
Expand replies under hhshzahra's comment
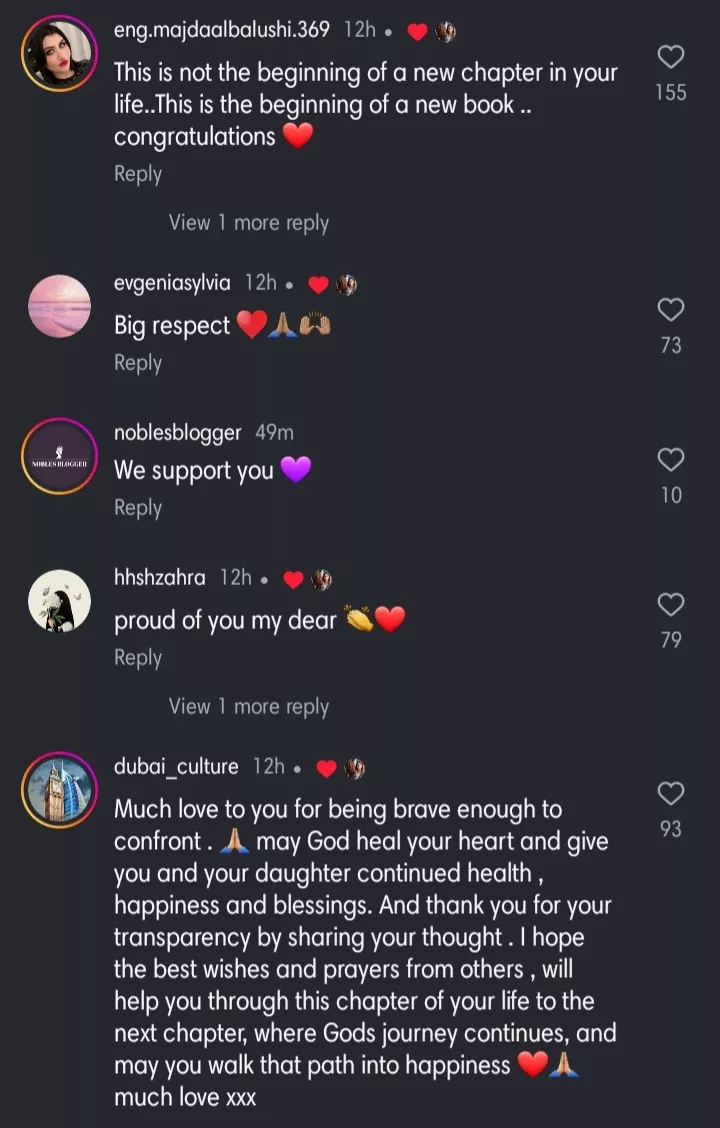pyautogui.click(x=248, y=706)
